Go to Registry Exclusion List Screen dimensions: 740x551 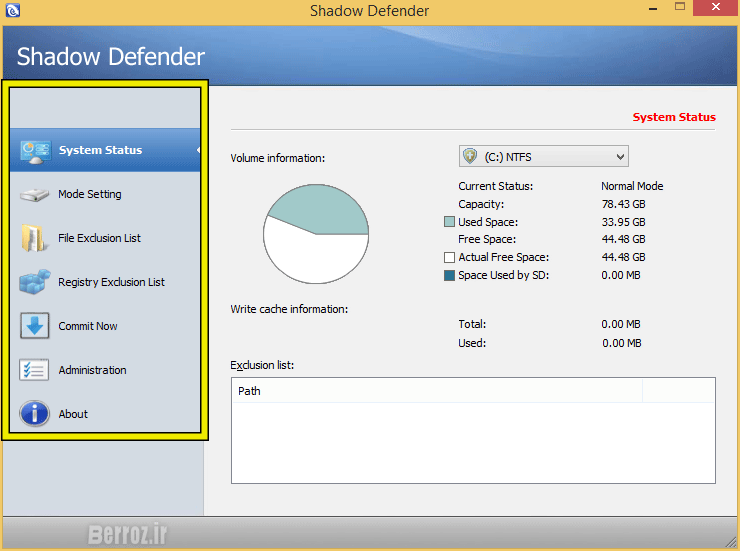click(x=111, y=282)
